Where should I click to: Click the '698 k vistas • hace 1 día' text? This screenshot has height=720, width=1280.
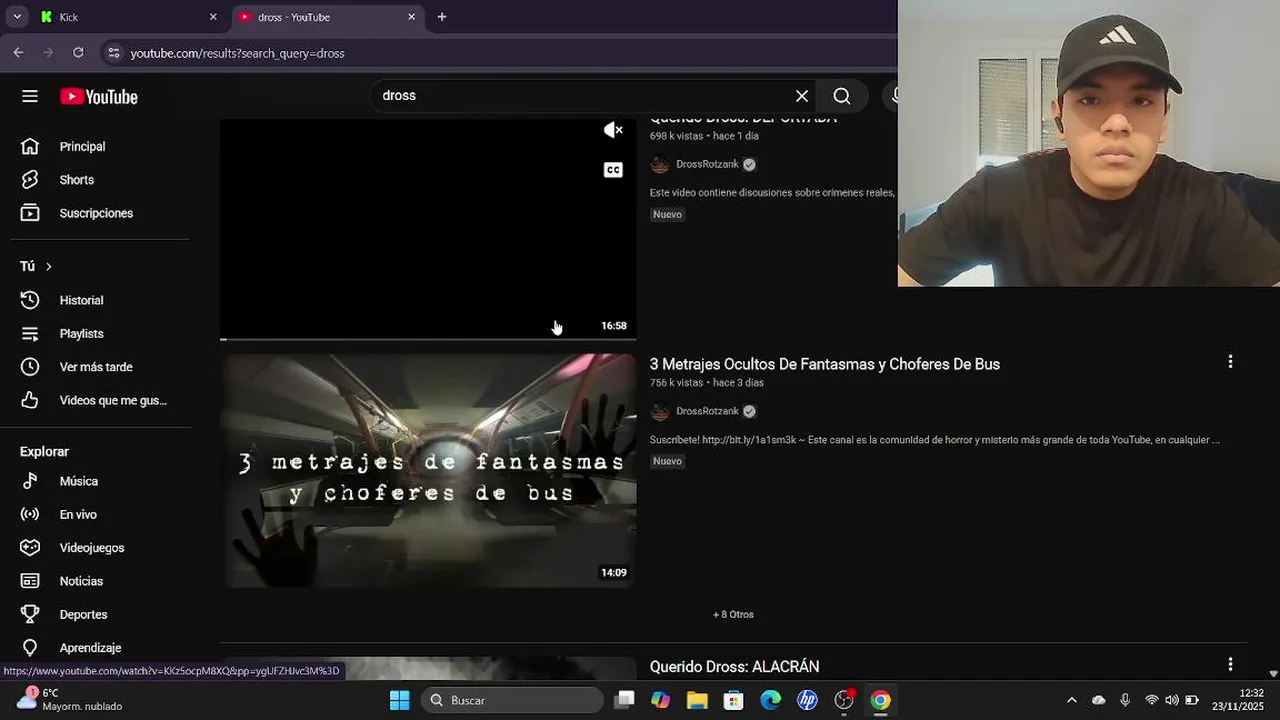704,136
